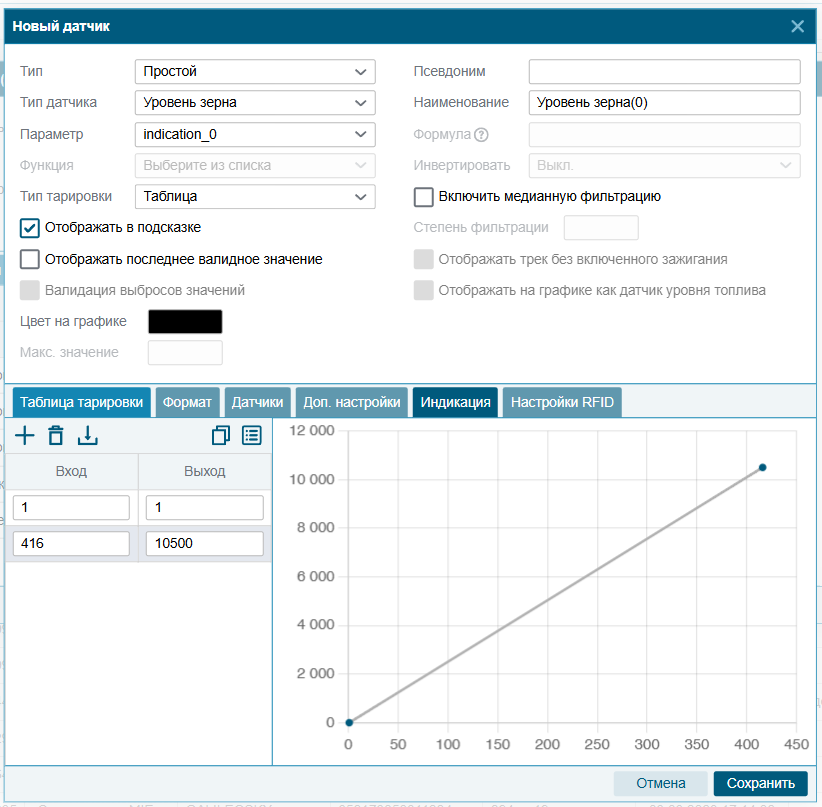Open the Настройки RFID tab
This screenshot has height=807, width=822.
point(562,402)
